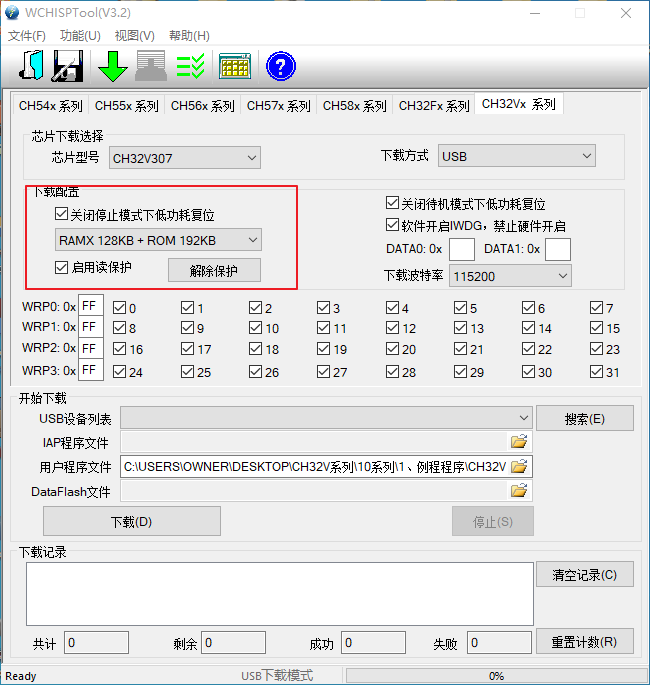This screenshot has height=685, width=650.
Task: Browse for IAP program file folder icon
Action: 519,442
